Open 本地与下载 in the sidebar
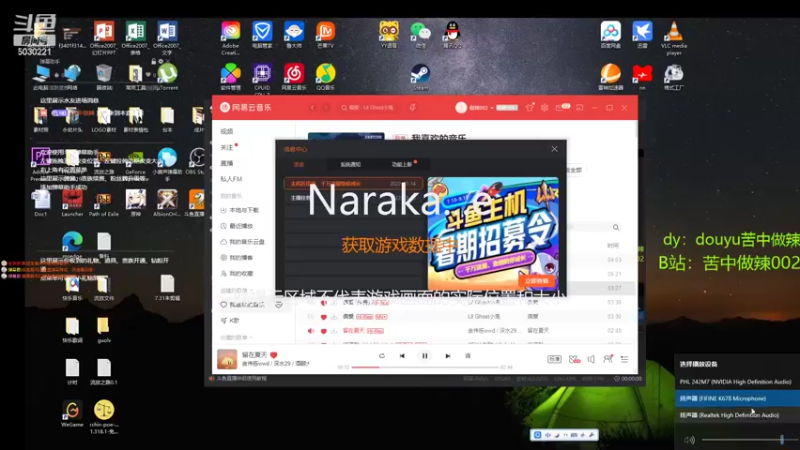 point(240,210)
